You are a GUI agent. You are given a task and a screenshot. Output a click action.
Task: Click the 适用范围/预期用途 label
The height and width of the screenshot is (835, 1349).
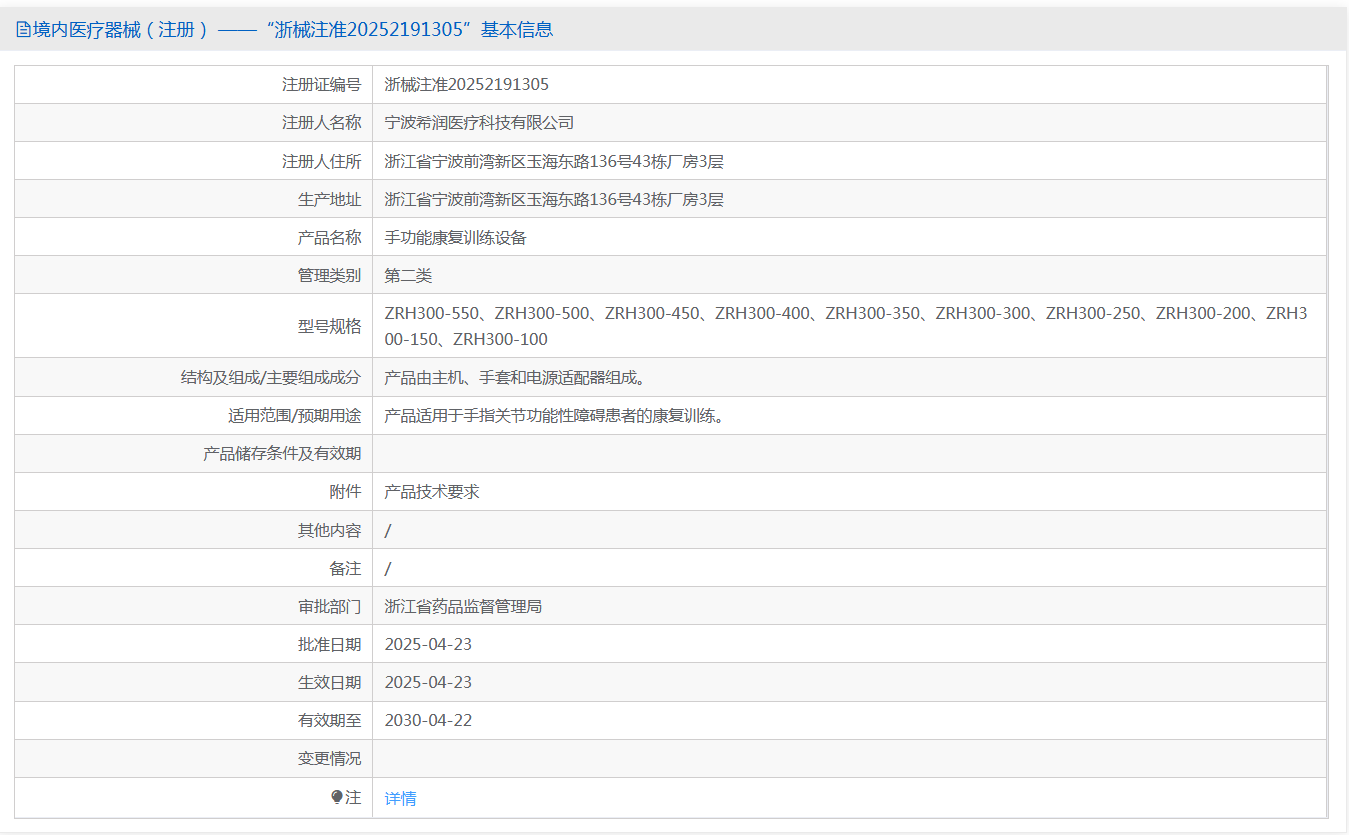(294, 416)
